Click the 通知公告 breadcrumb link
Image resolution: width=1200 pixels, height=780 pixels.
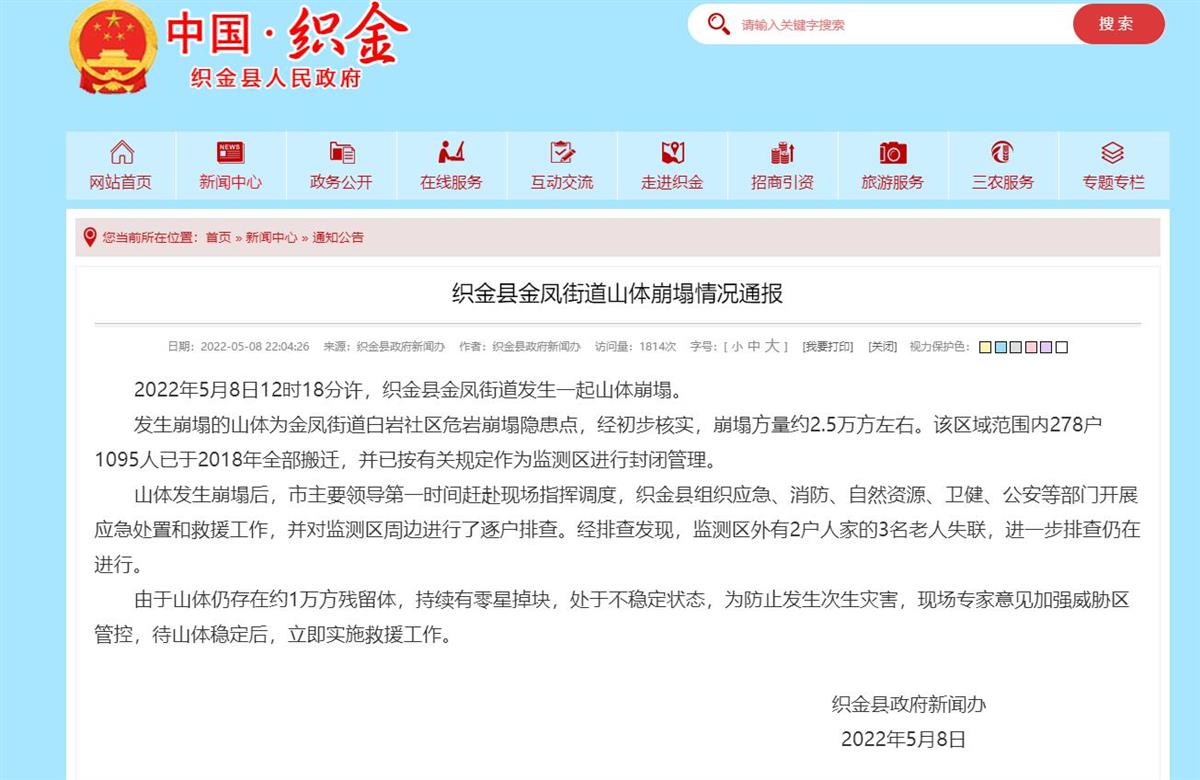coord(338,238)
